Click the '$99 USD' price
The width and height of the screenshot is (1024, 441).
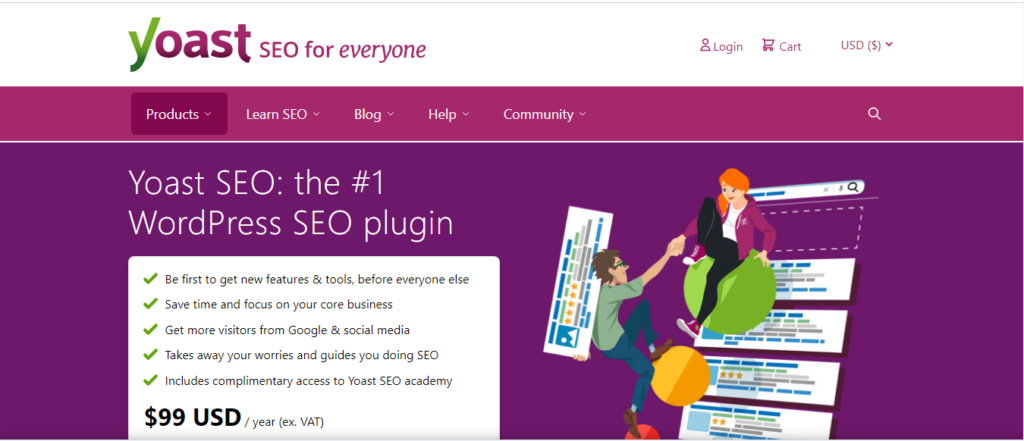pyautogui.click(x=193, y=418)
